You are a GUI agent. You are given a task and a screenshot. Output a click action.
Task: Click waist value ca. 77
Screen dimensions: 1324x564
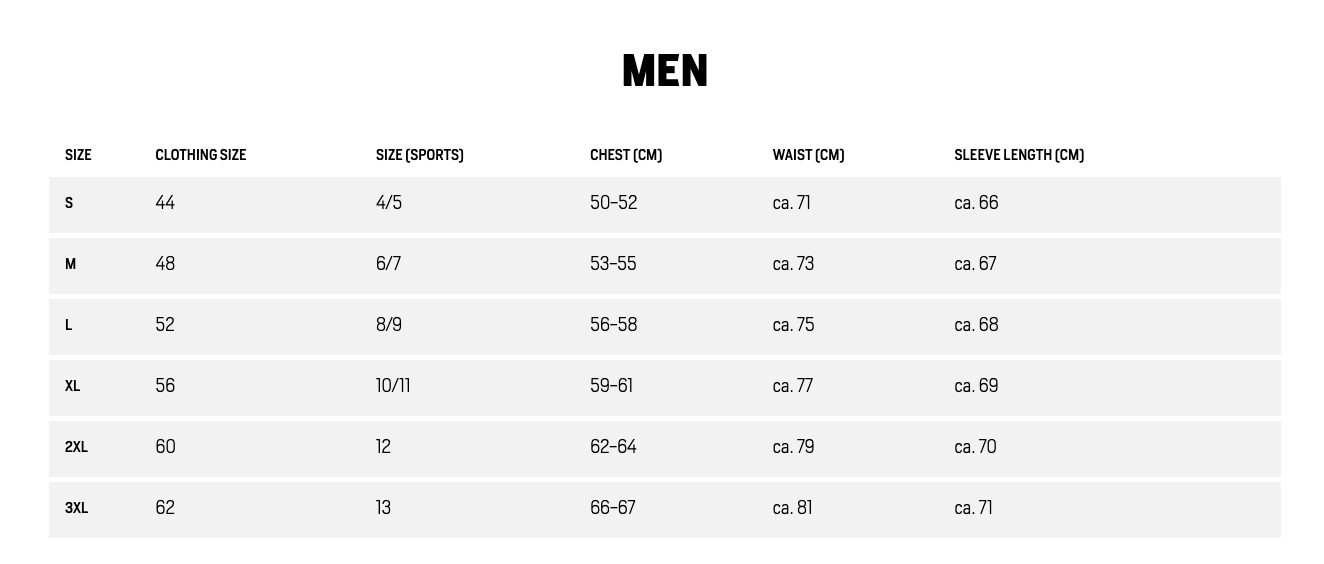(793, 386)
